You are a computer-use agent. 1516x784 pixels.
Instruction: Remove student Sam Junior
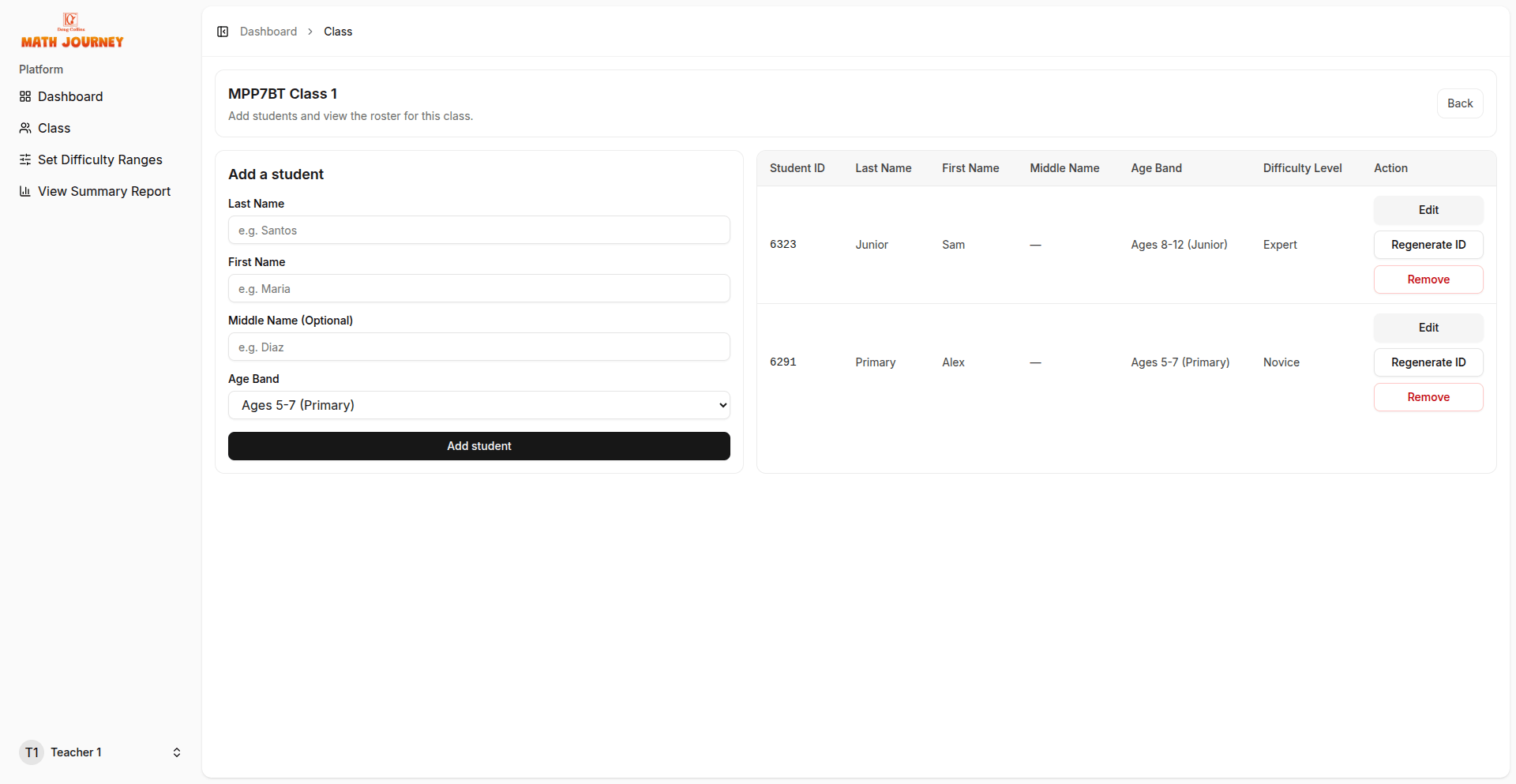[1428, 279]
